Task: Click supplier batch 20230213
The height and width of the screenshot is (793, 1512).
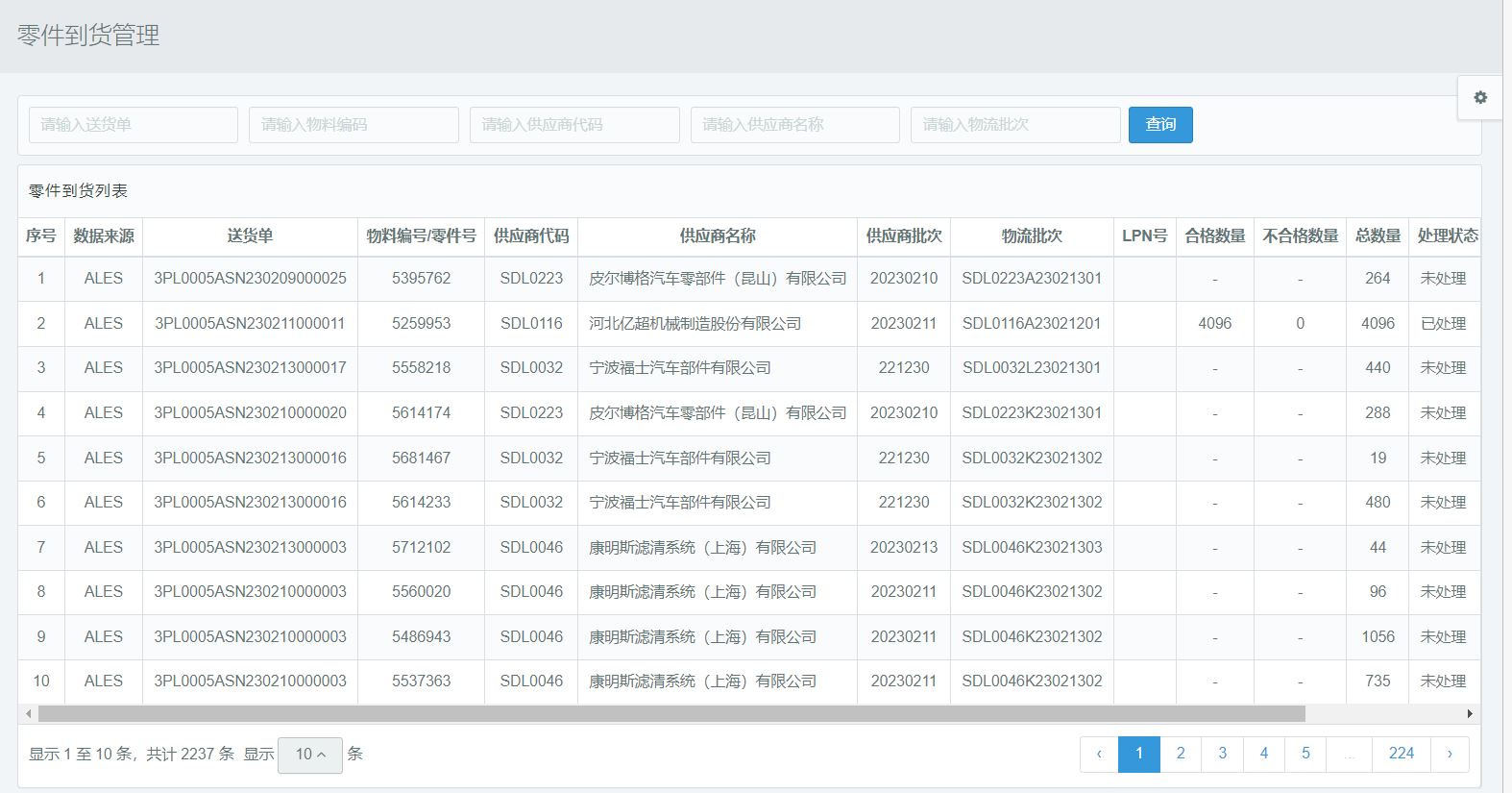Action: (904, 548)
